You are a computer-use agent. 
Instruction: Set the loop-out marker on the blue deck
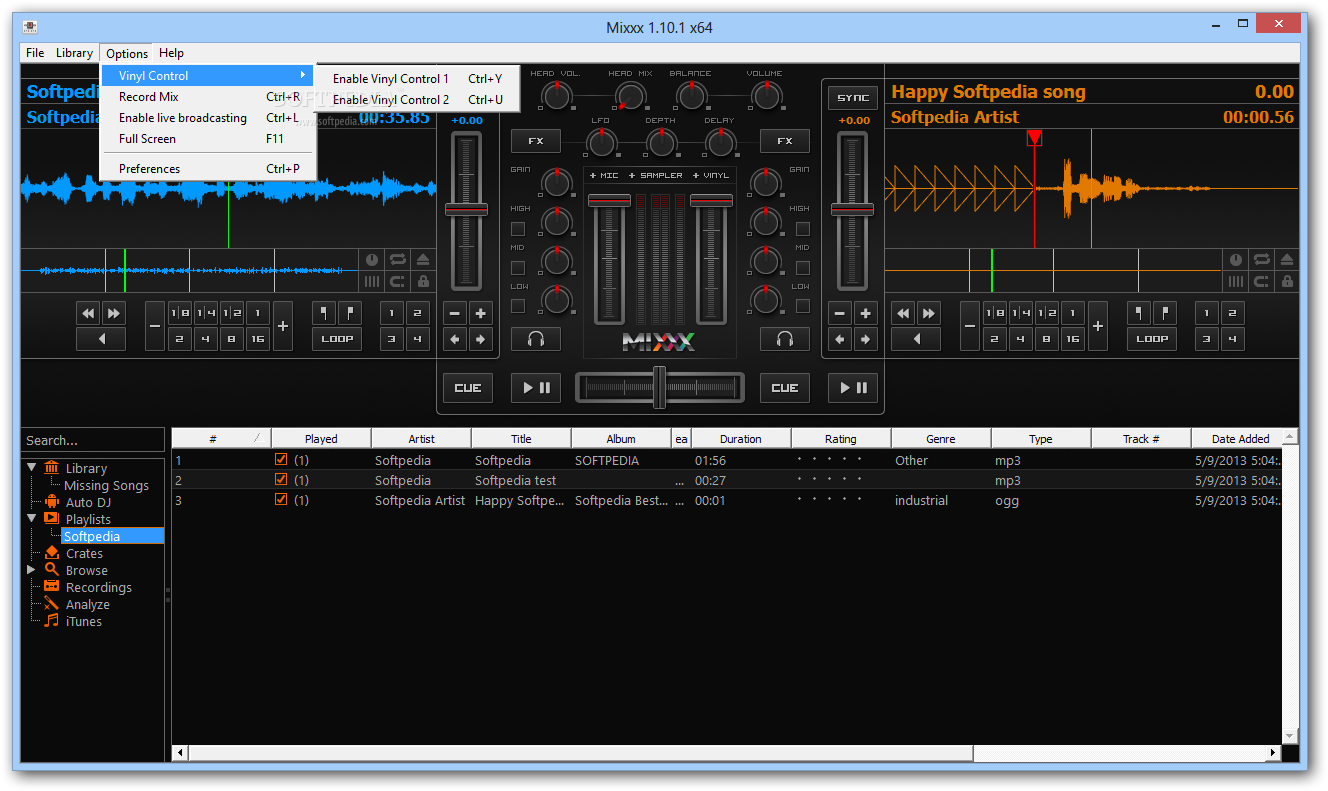(x=350, y=313)
